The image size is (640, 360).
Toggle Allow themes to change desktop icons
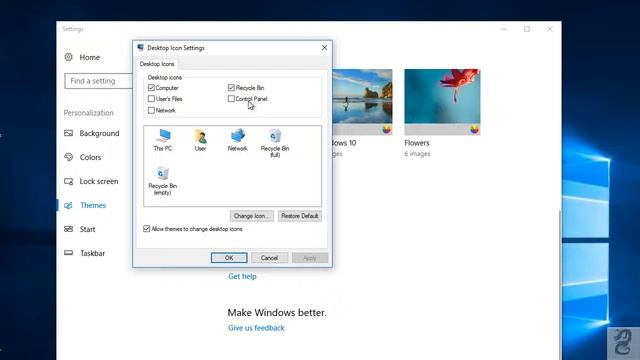click(x=147, y=229)
